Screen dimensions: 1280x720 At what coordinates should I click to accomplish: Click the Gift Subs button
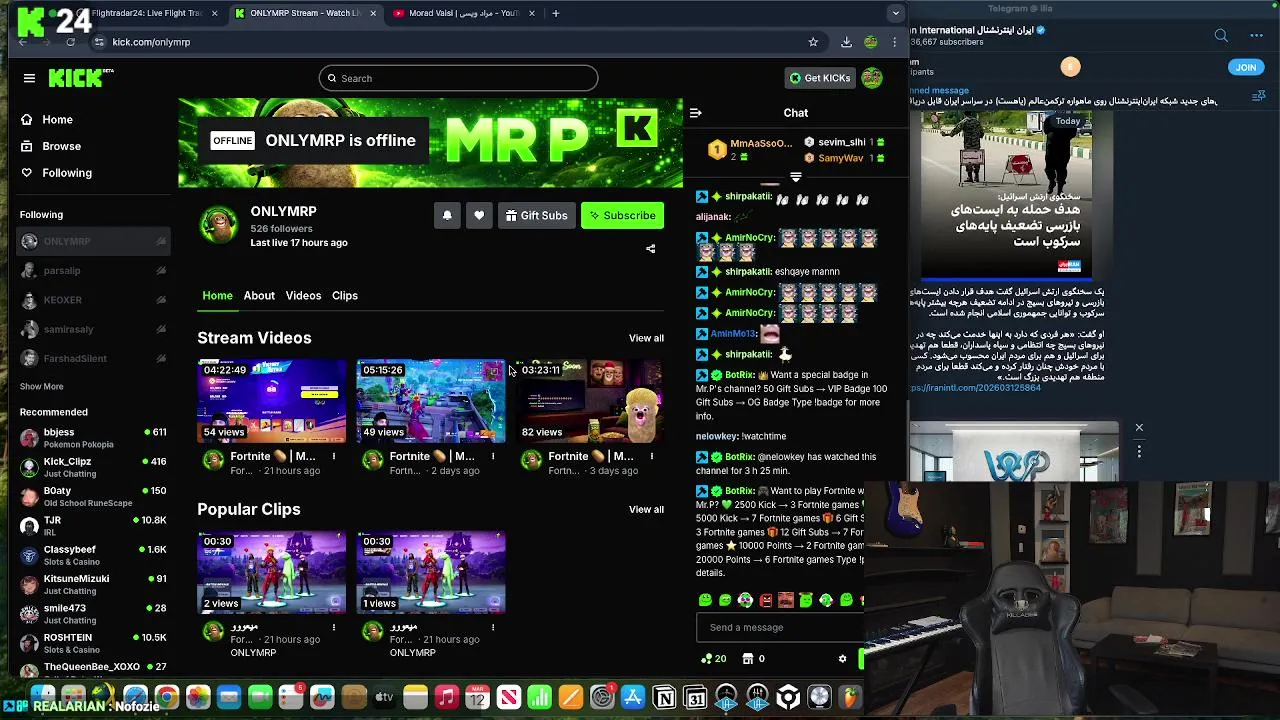tap(537, 215)
